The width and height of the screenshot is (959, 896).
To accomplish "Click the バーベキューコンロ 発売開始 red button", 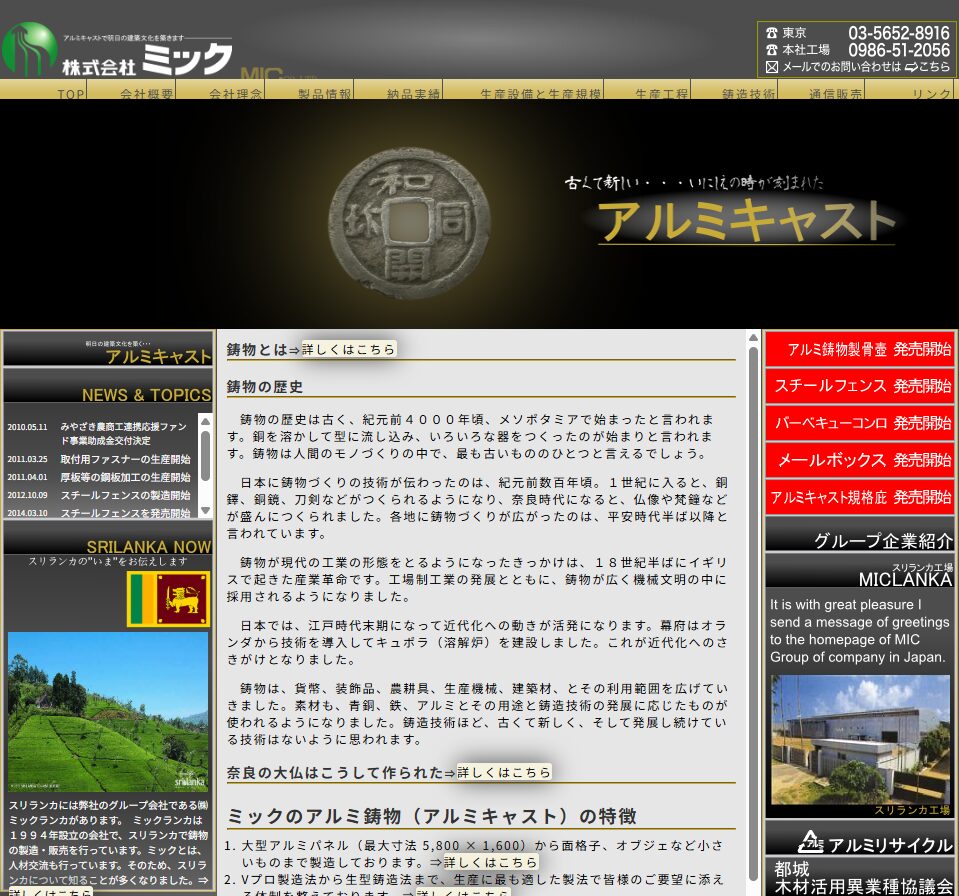I will [859, 423].
